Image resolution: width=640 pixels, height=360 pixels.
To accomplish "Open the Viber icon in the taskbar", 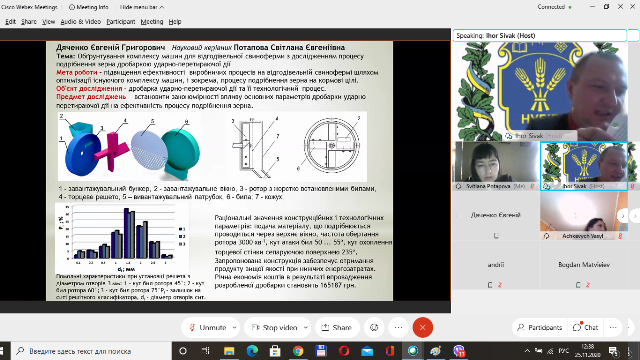I will [x=459, y=351].
